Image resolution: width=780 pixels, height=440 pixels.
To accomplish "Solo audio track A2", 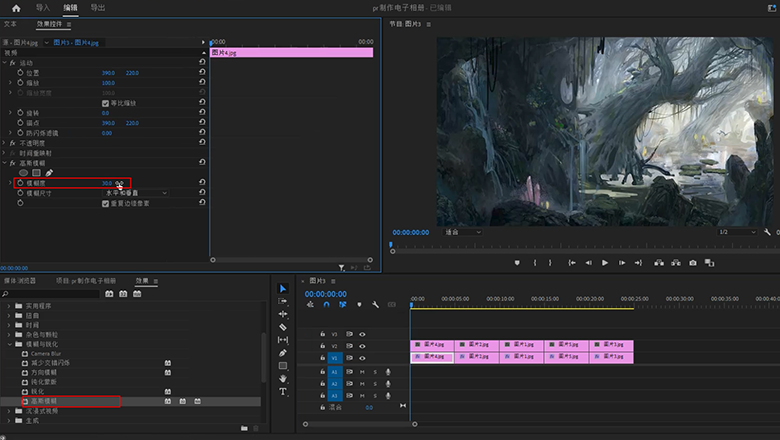I will (x=375, y=384).
